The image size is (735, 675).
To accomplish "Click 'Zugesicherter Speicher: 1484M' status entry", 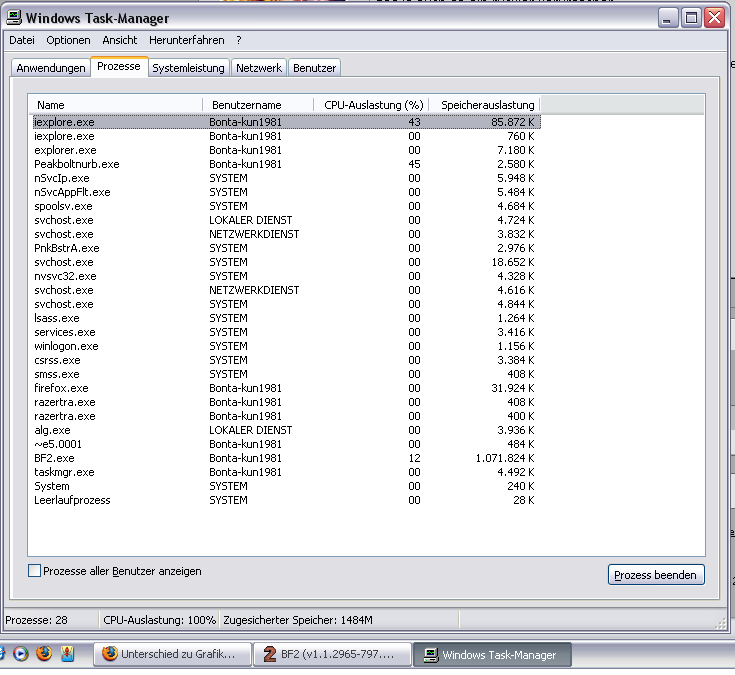I will pyautogui.click(x=298, y=620).
